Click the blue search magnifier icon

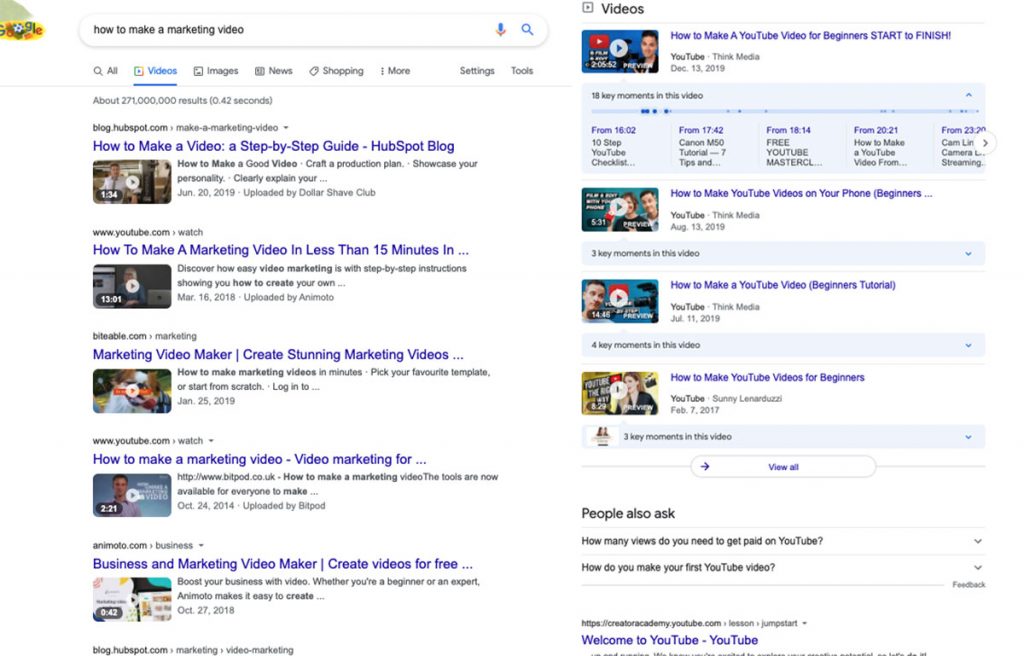click(527, 29)
